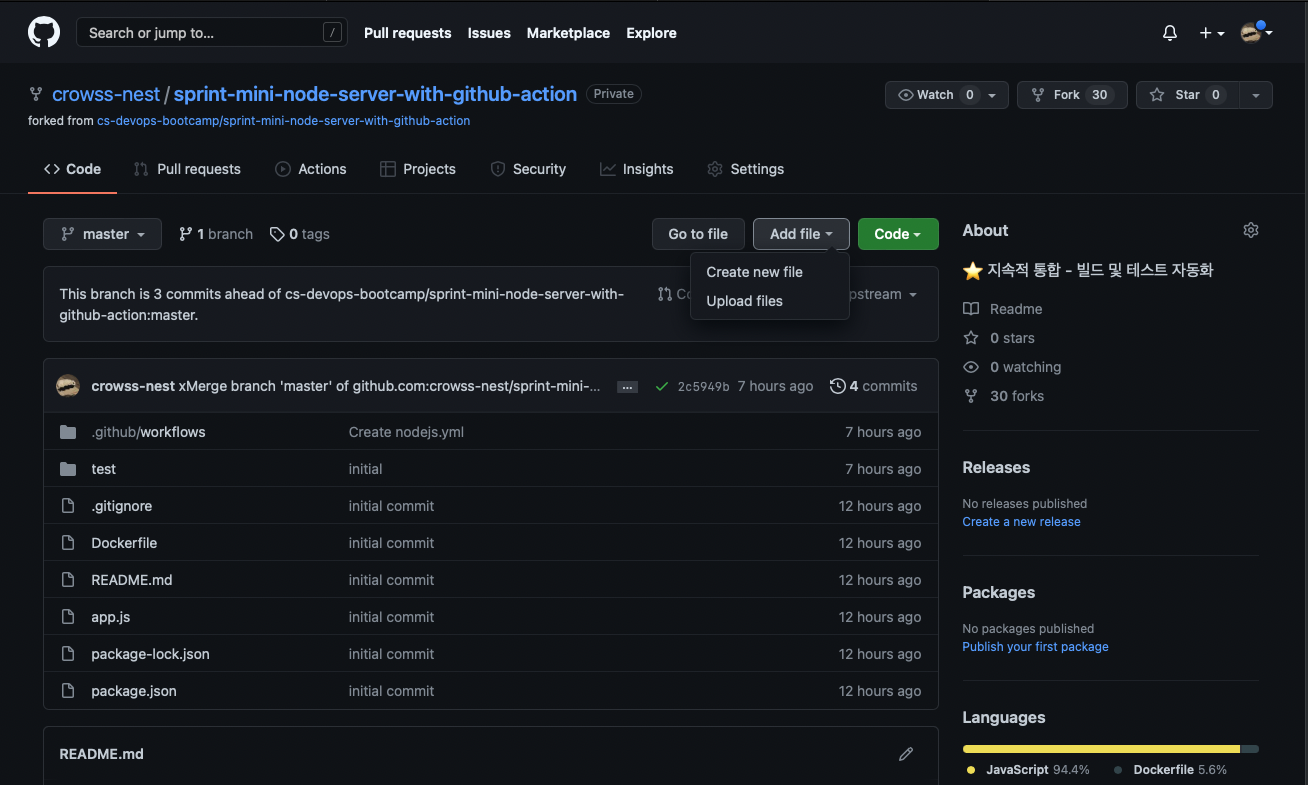Switch to the Settings tab
Screen dimensions: 1308x785
point(746,169)
